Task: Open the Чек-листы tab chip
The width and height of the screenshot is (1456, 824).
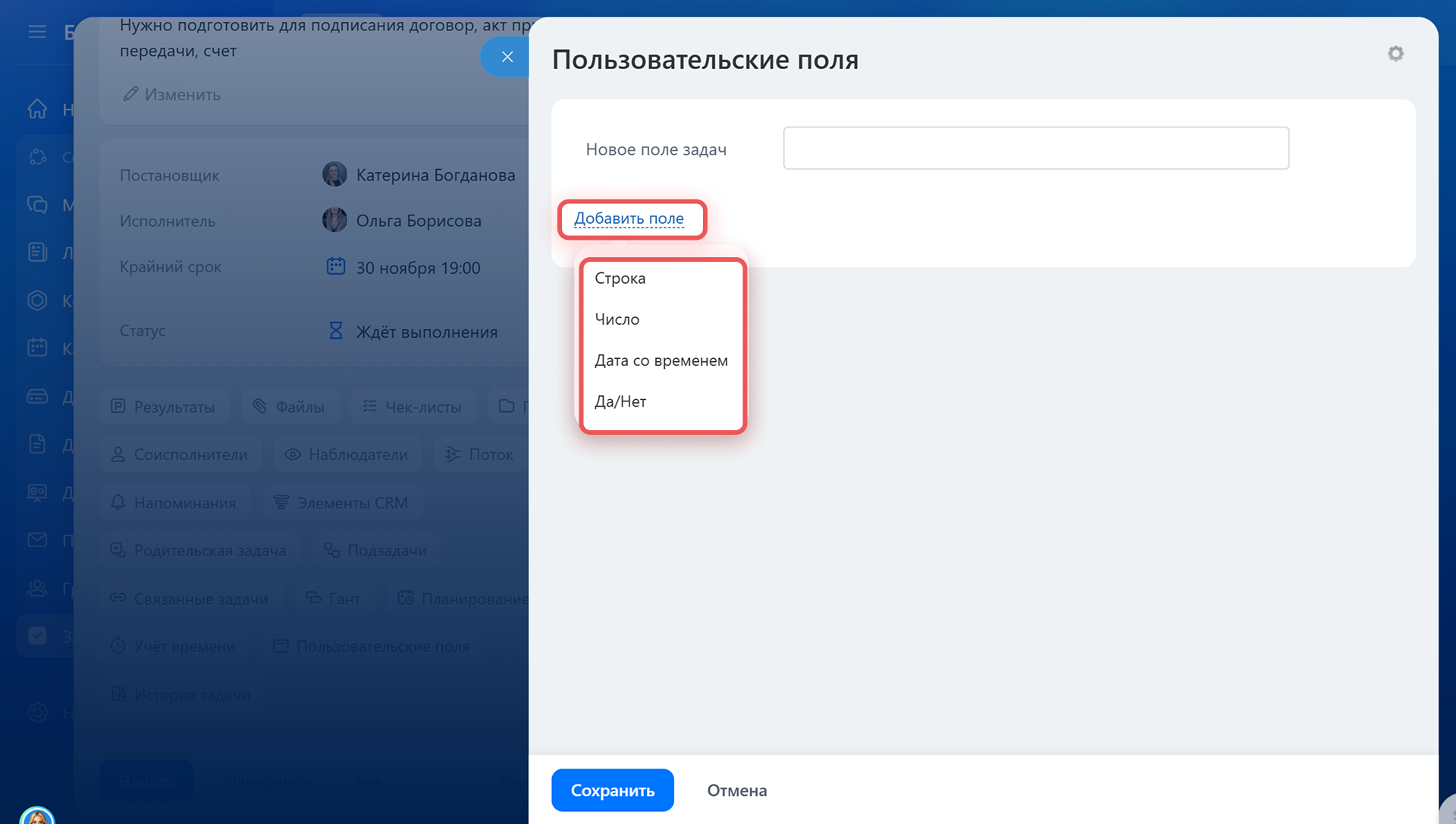Action: click(413, 407)
